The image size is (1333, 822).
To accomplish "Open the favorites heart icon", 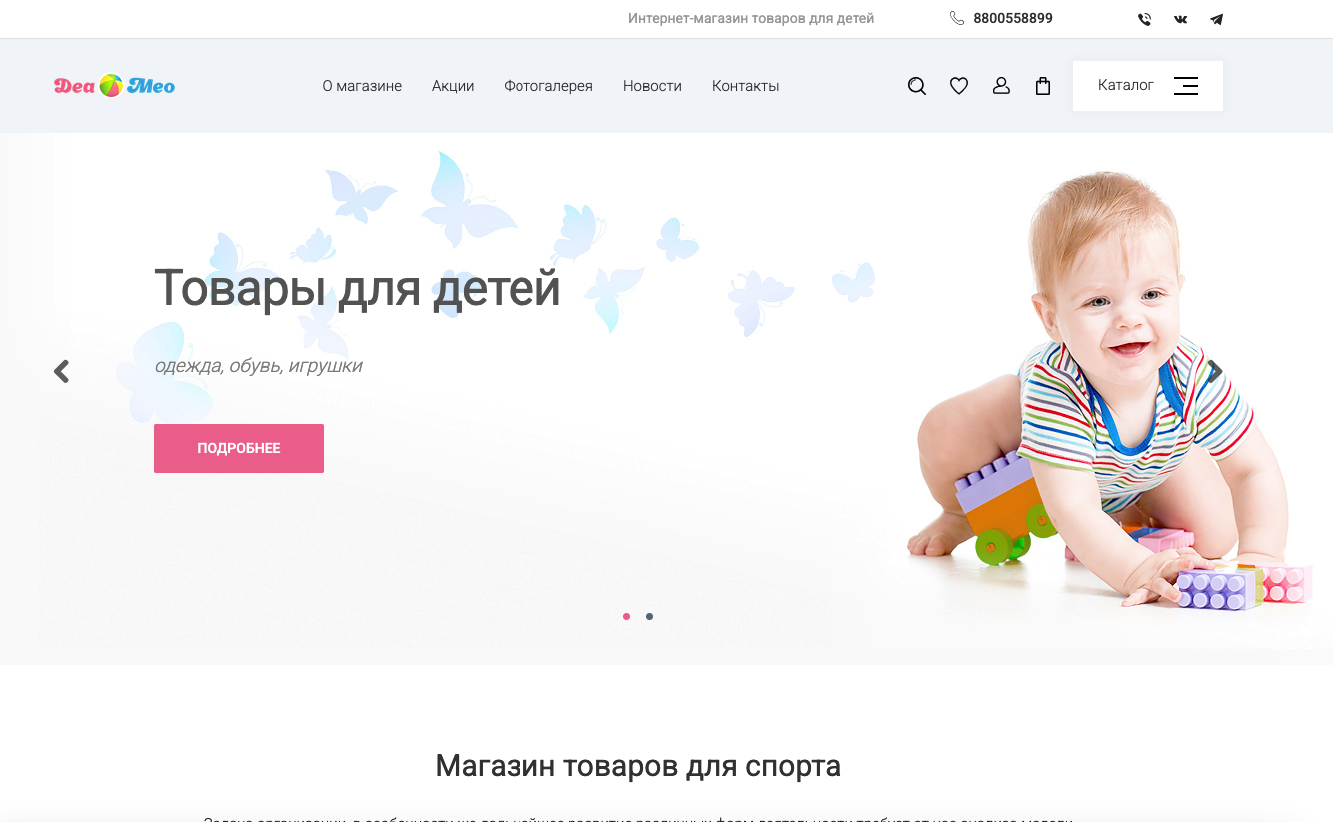I will (958, 86).
